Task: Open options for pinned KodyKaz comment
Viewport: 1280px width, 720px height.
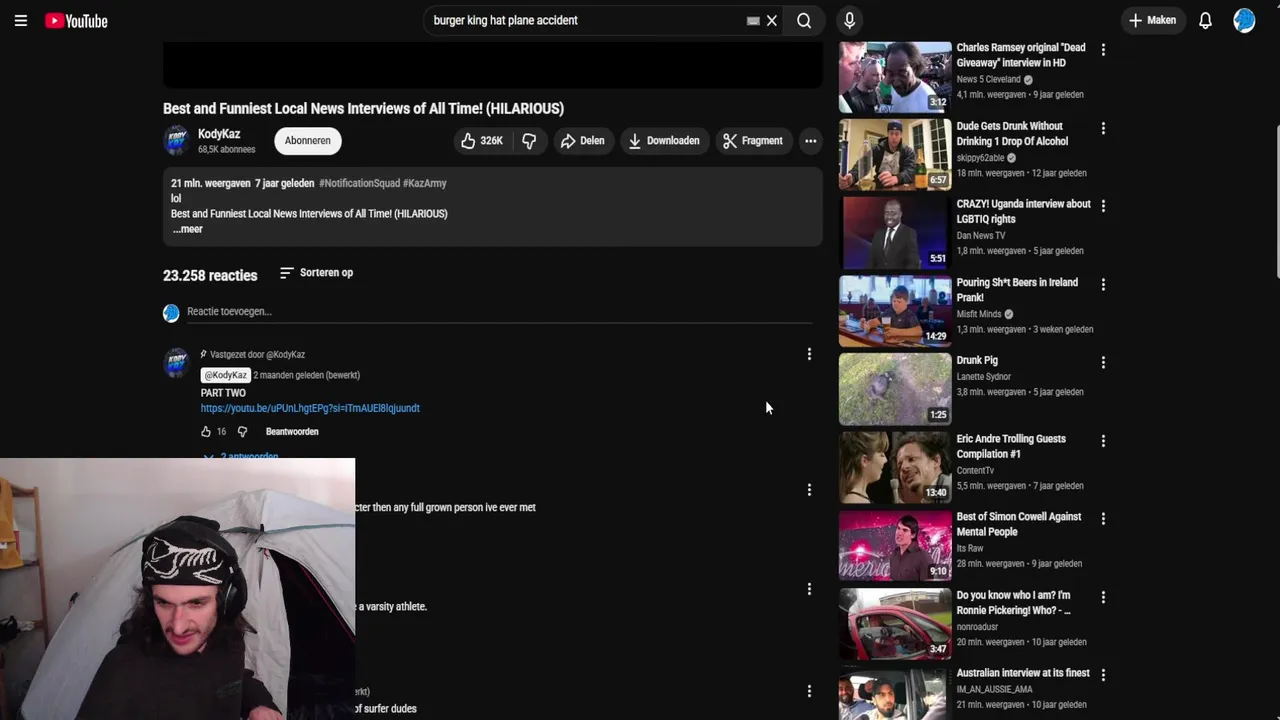Action: point(809,354)
